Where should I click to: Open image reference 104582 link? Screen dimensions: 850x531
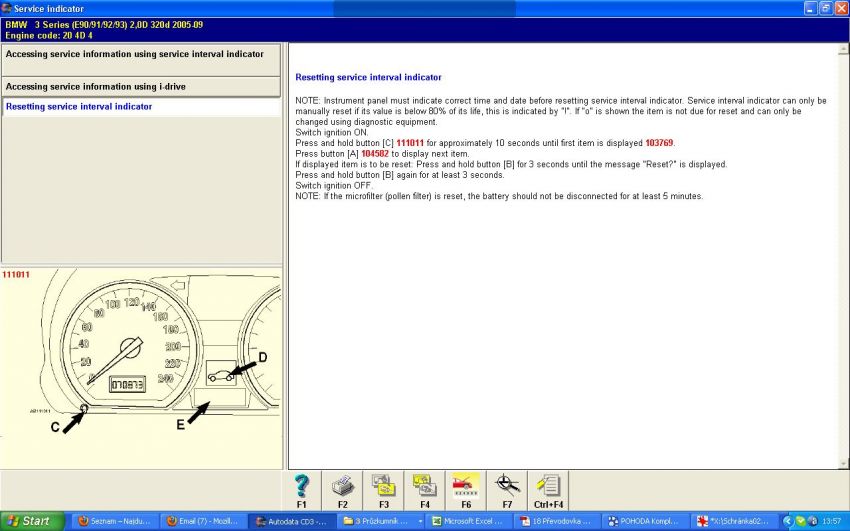[375, 154]
